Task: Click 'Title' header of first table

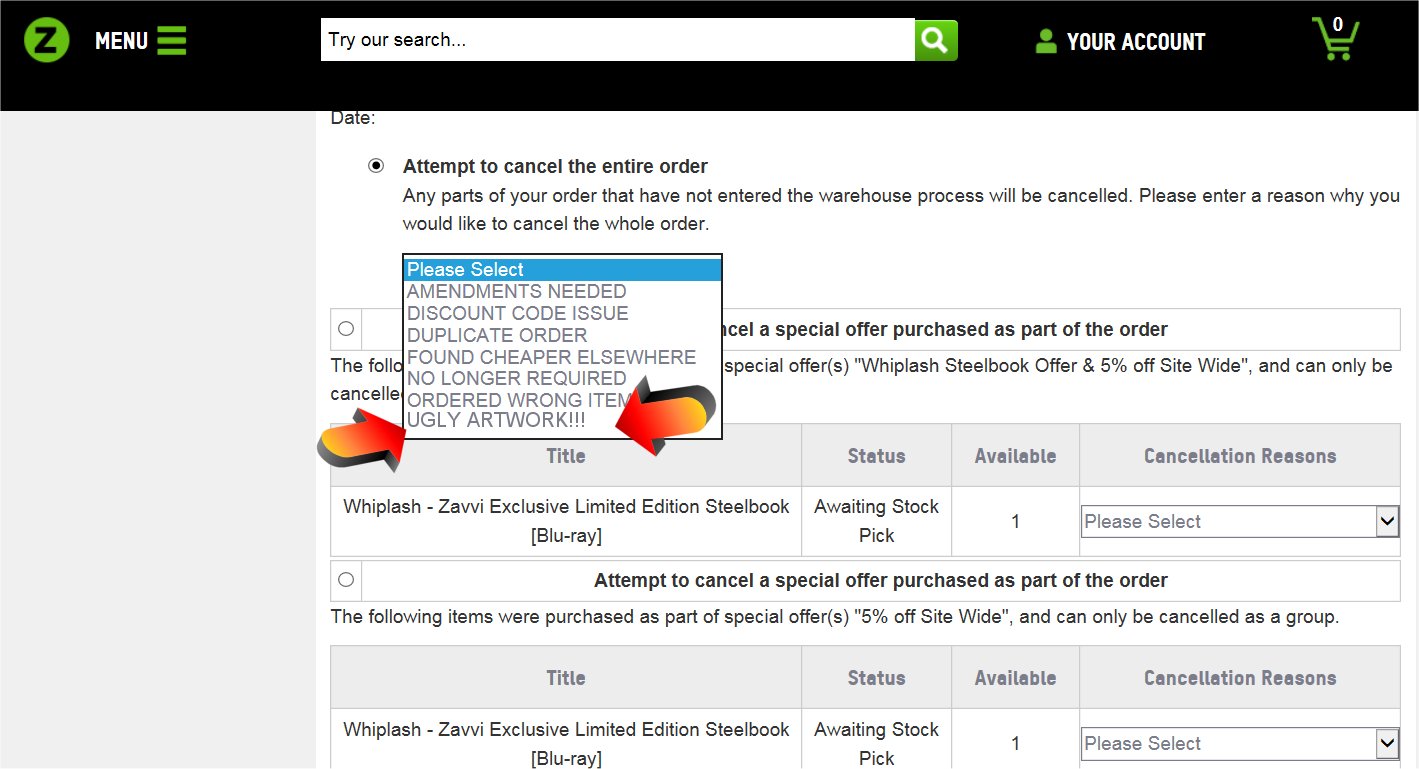Action: click(x=566, y=456)
